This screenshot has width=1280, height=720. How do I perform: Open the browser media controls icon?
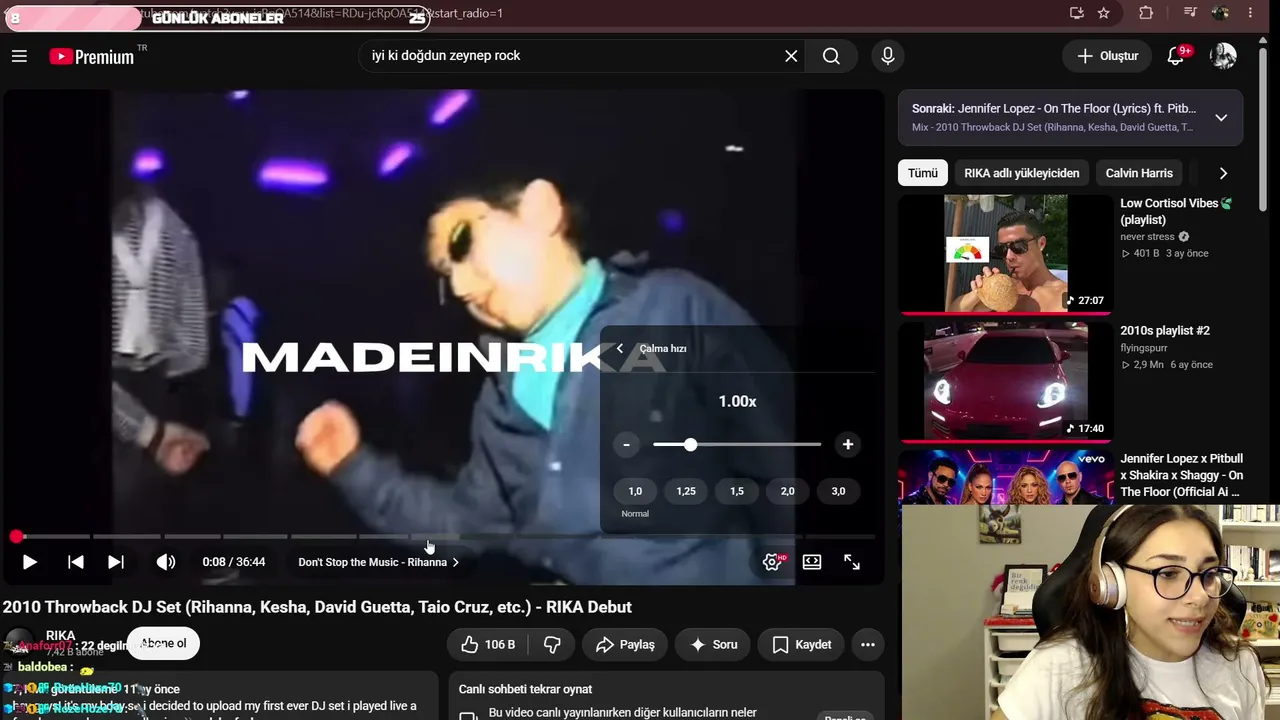click(1190, 13)
